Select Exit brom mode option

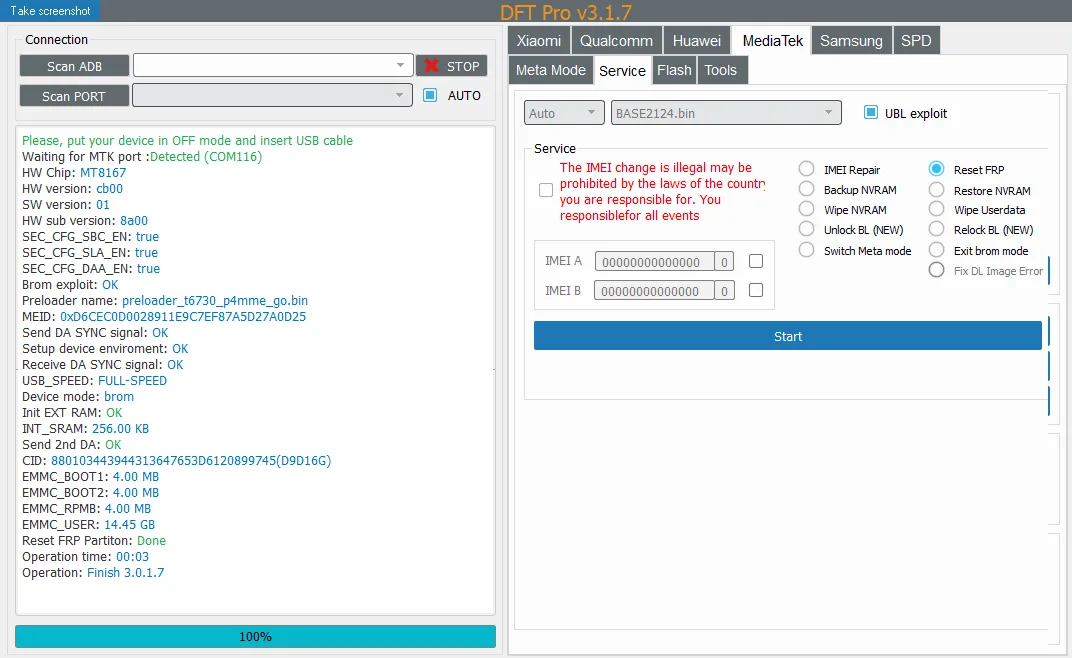click(937, 250)
